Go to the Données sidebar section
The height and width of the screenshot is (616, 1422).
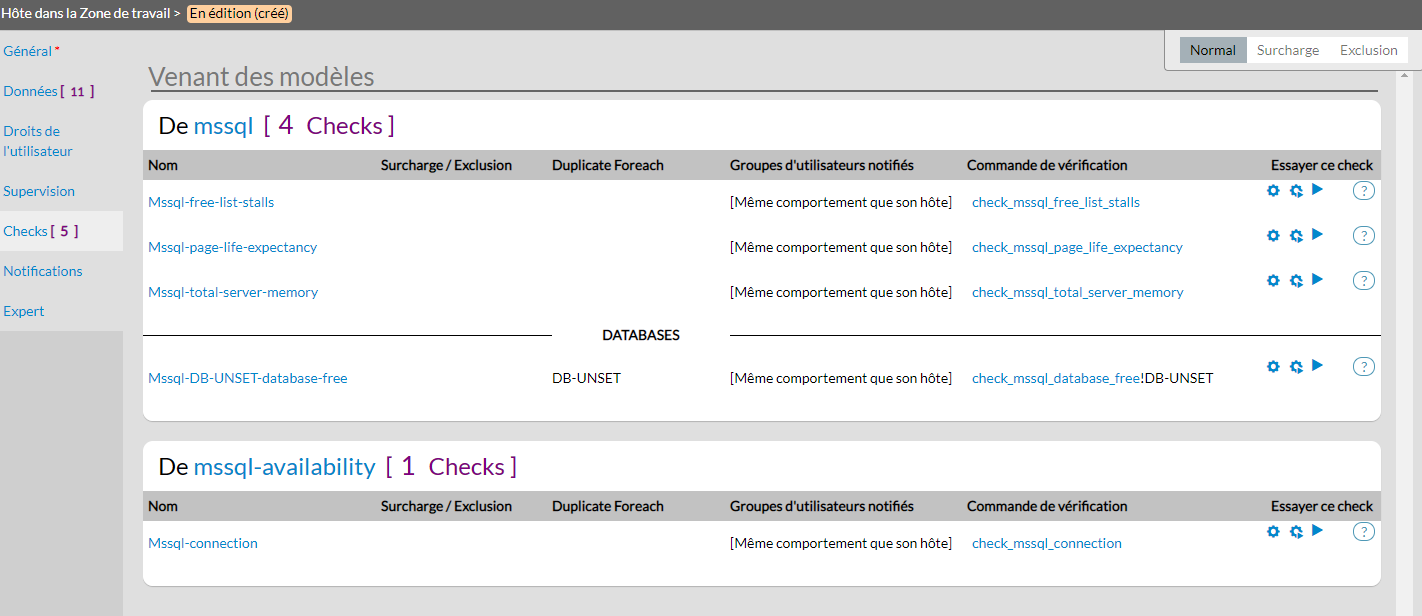[x=31, y=91]
